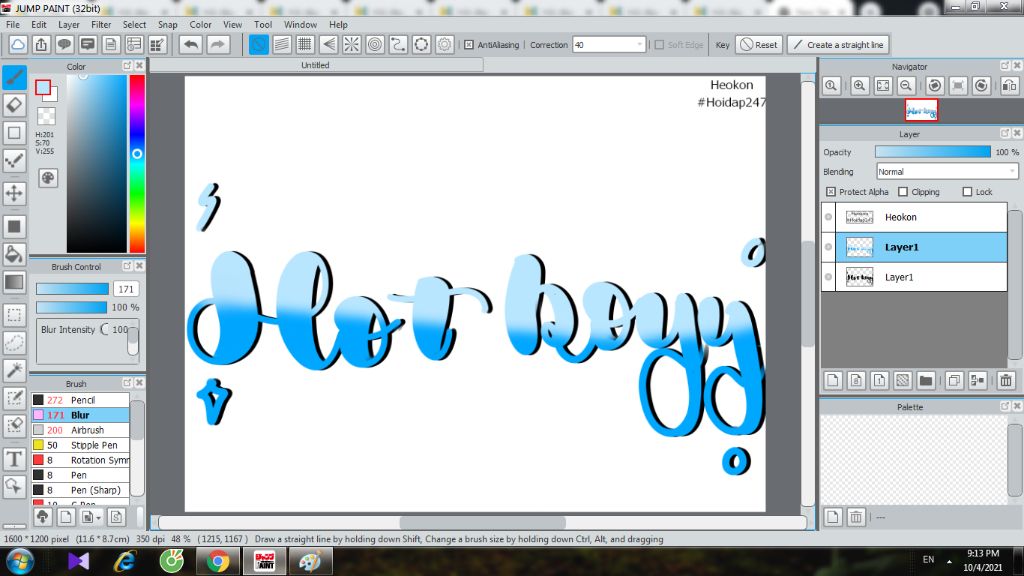Enable parallel lines snap
The image size is (1024, 576).
[281, 44]
